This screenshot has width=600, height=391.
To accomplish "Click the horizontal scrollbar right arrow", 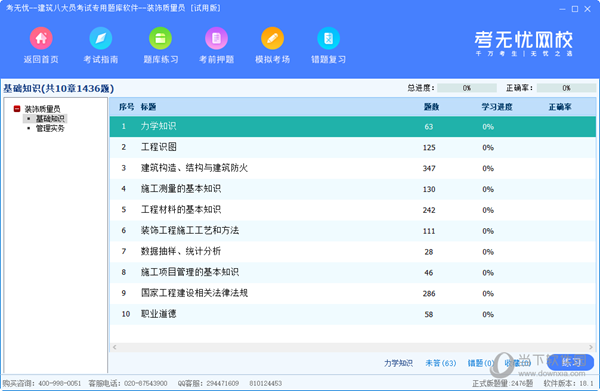I will (x=591, y=347).
